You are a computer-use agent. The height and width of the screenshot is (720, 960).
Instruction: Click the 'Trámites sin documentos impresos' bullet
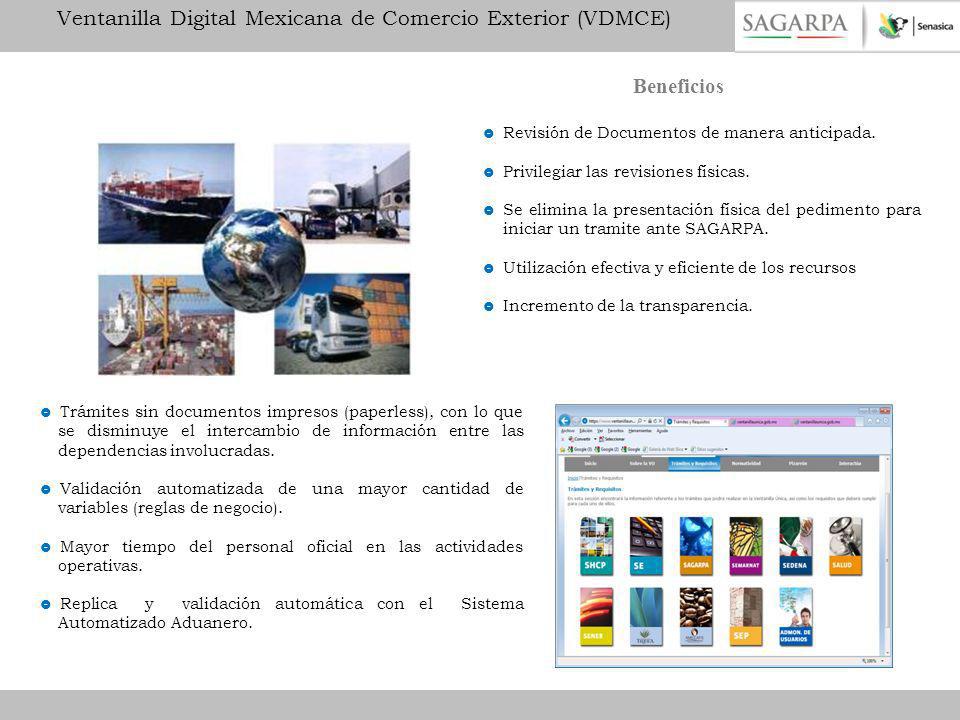click(x=291, y=431)
